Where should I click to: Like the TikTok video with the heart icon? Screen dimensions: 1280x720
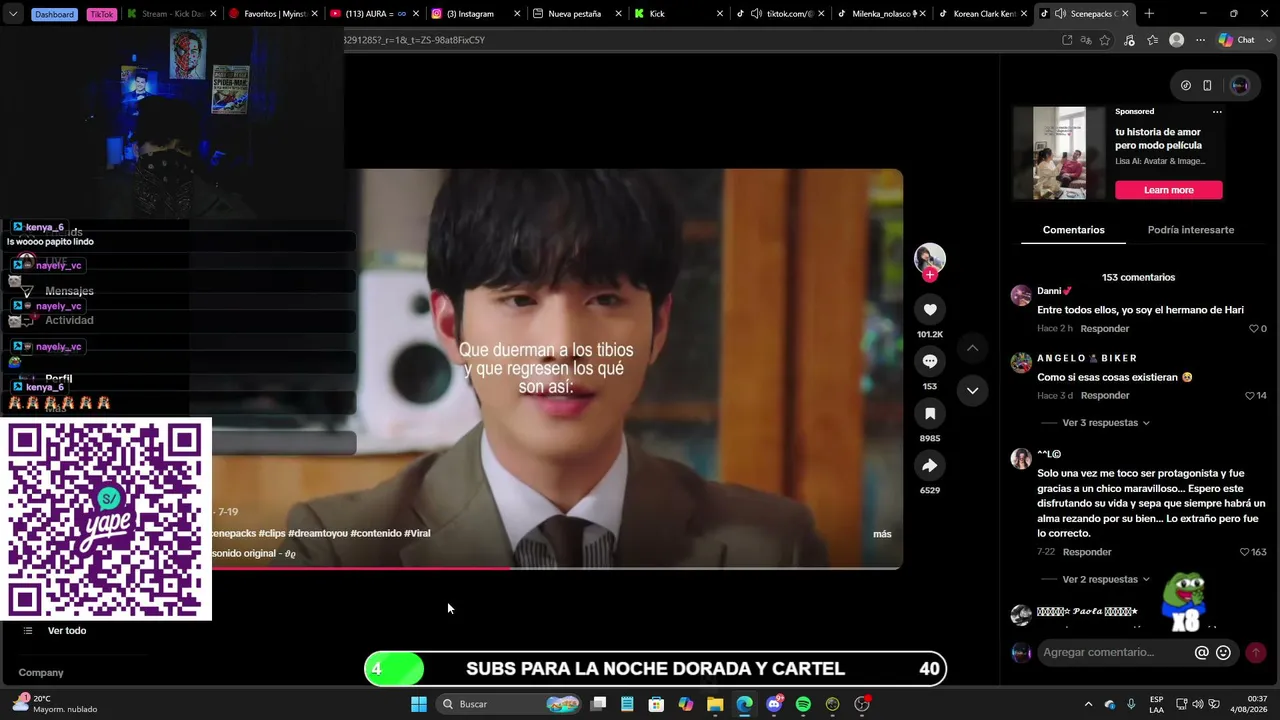pos(930,310)
